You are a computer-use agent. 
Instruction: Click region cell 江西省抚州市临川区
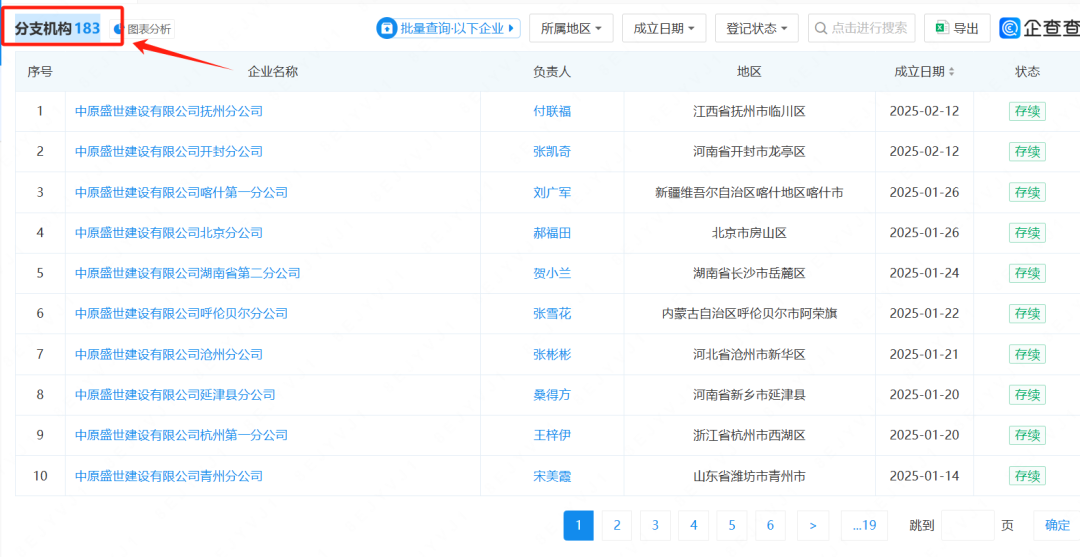(x=749, y=111)
